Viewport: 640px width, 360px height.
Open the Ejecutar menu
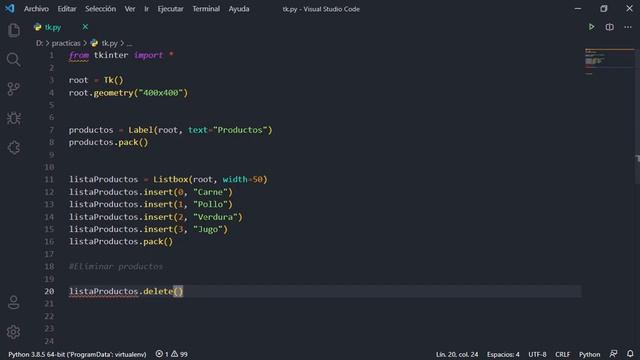click(171, 9)
